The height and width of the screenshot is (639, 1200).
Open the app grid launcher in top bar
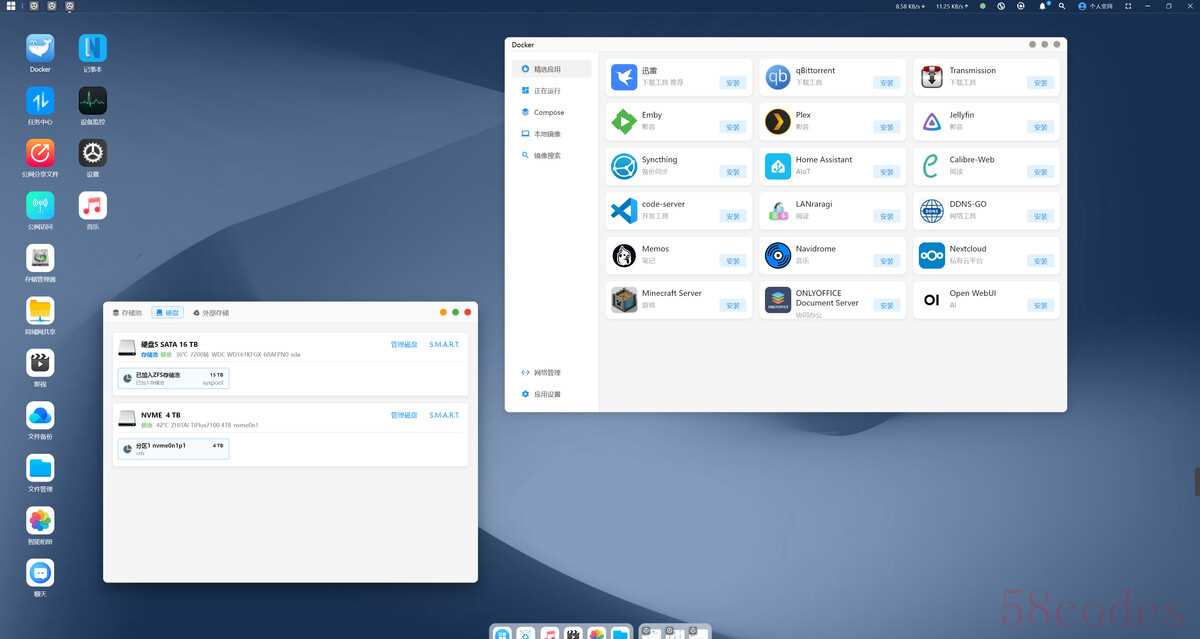pos(11,6)
